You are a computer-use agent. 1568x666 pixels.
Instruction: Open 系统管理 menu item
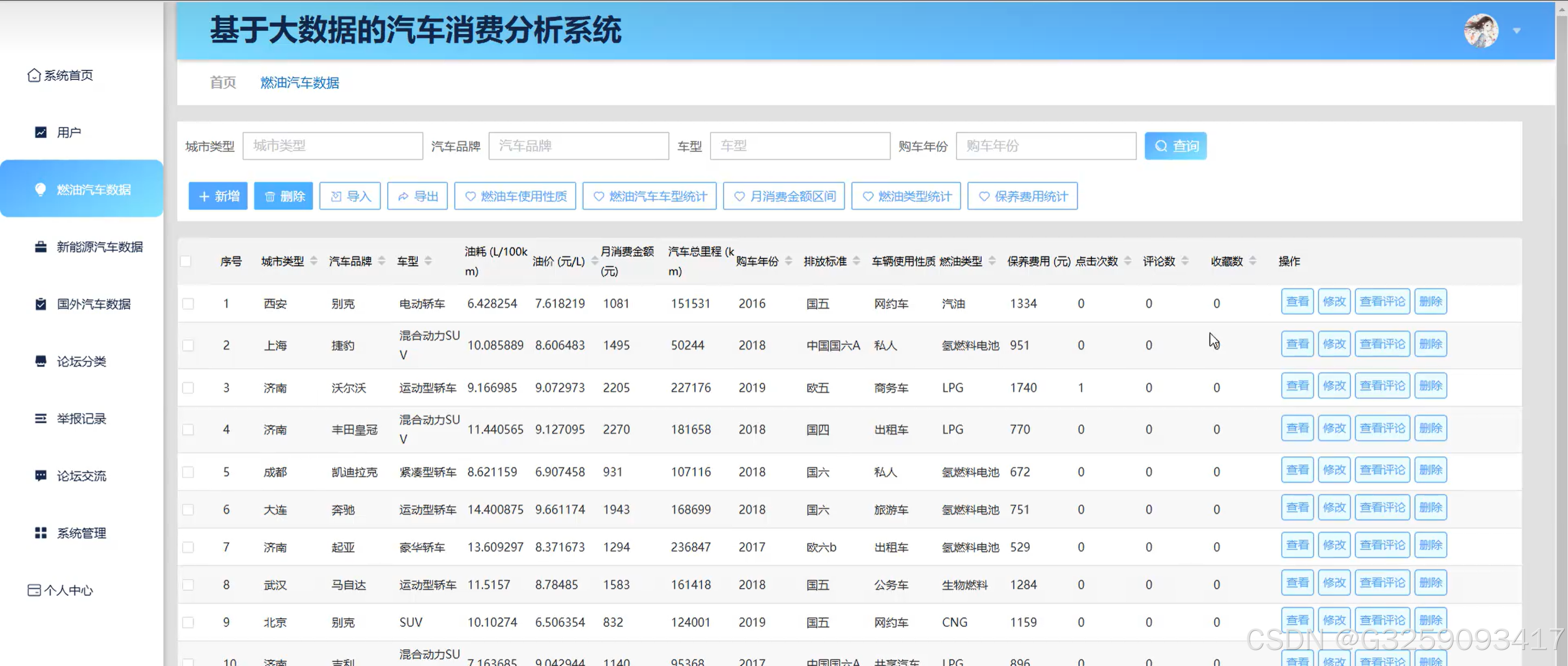[81, 533]
